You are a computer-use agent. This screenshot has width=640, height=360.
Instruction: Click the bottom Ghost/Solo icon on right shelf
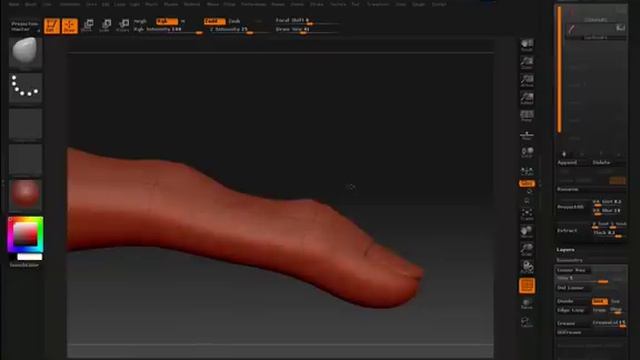coord(527,322)
